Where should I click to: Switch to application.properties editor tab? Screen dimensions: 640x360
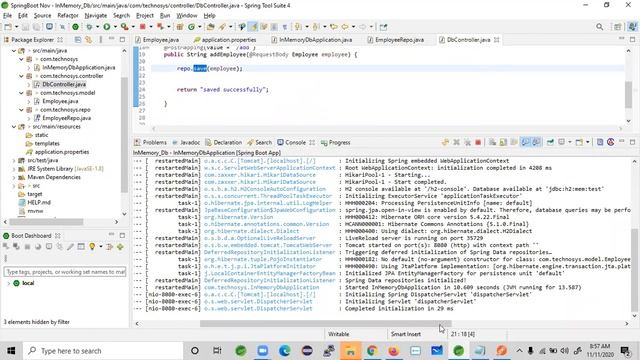[x=225, y=40]
